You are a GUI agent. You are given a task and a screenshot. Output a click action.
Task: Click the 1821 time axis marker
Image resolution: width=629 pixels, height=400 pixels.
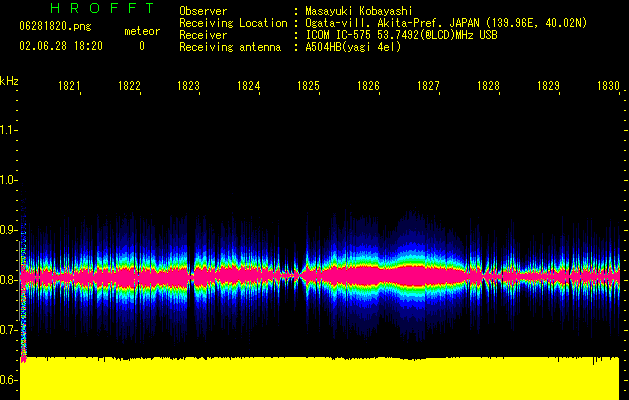tap(69, 86)
